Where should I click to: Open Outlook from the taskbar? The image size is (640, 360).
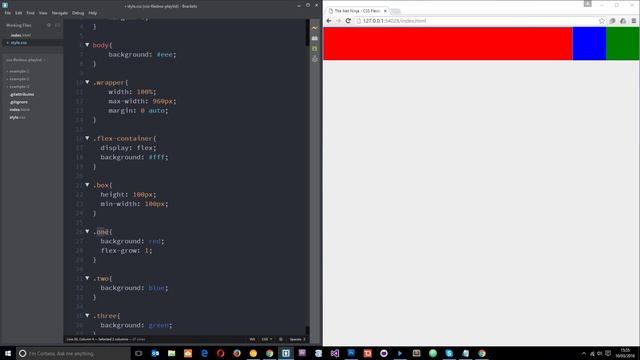click(x=155, y=353)
